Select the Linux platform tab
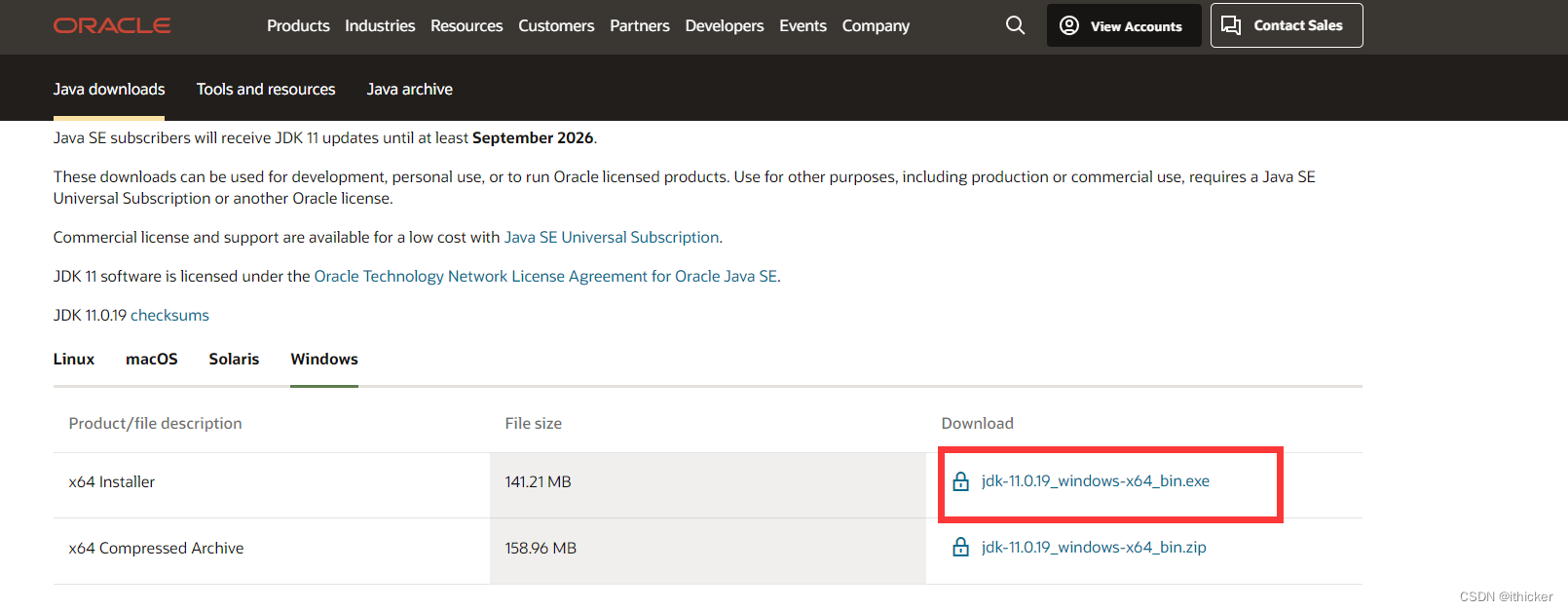Viewport: 1568px width, 611px height. click(74, 359)
